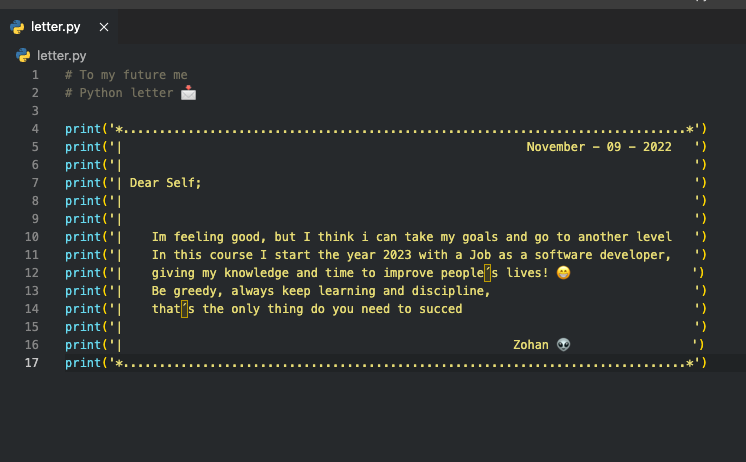The image size is (746, 462).
Task: Click the grinning emoji on line 12
Action: click(563, 273)
